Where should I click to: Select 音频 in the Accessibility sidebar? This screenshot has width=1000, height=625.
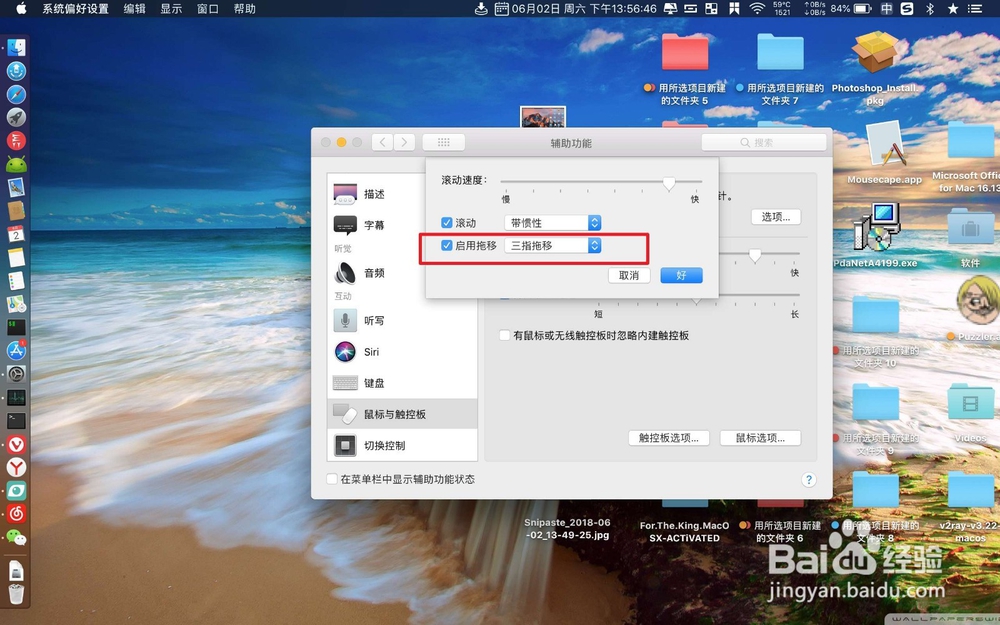(x=374, y=273)
